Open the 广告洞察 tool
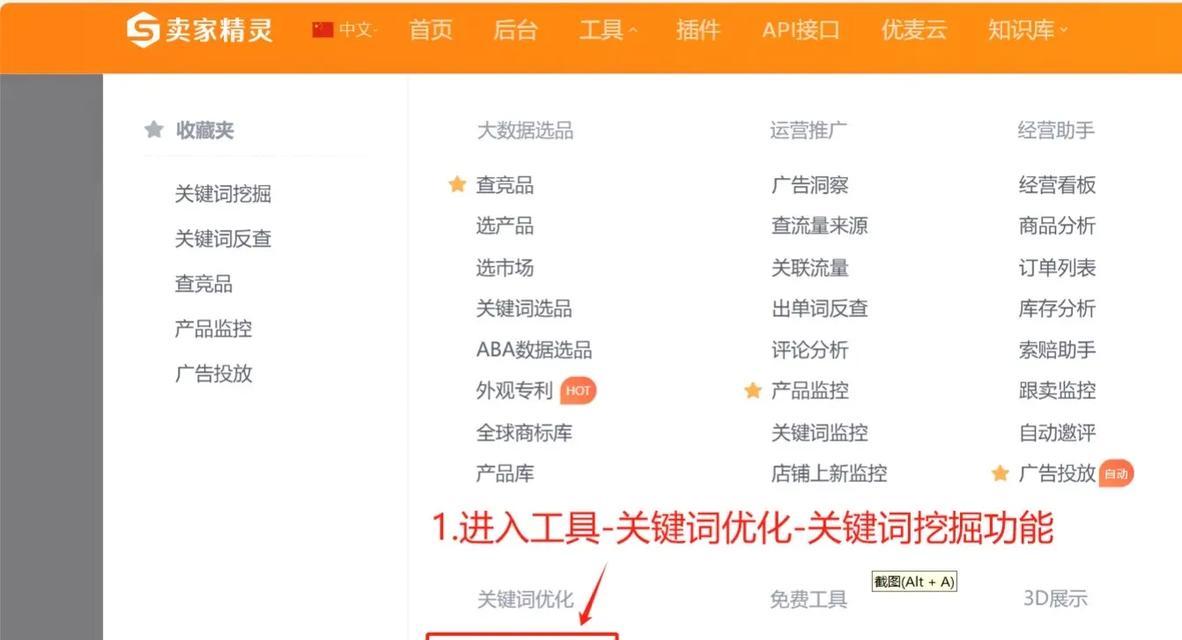Viewport: 1182px width, 640px height. pyautogui.click(x=810, y=185)
